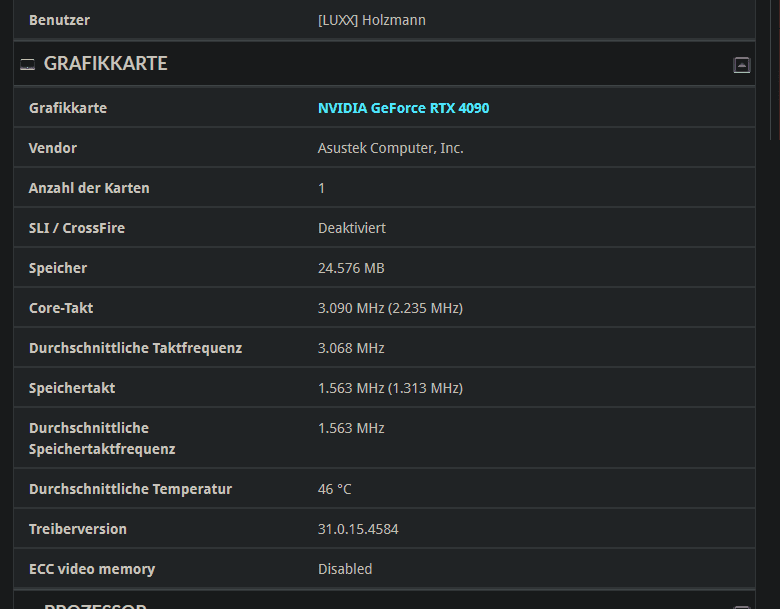780x609 pixels.
Task: Select the value 3.090 MHz (2.235 MHz)
Action: 390,308
